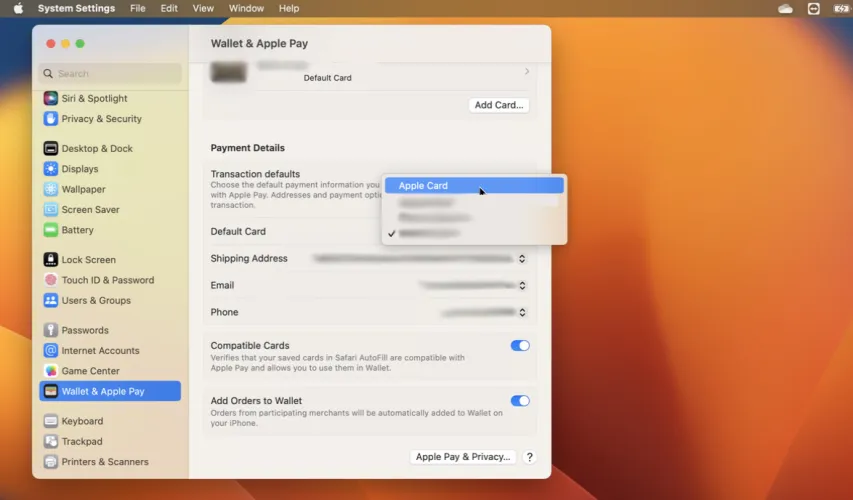Open Apple Pay & Privacy... button
The width and height of the screenshot is (853, 500).
pos(463,457)
